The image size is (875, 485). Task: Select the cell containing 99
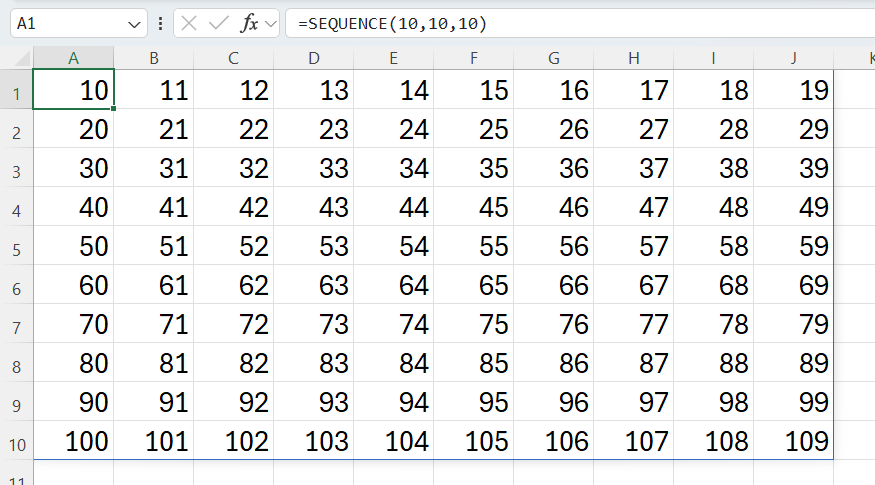pos(794,401)
